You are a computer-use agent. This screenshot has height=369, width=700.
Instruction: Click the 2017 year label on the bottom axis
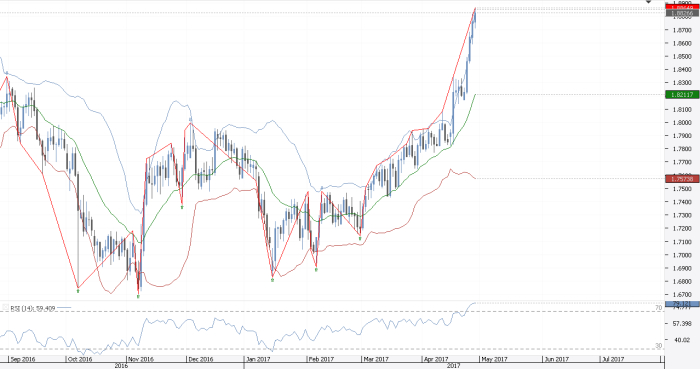tap(454, 366)
